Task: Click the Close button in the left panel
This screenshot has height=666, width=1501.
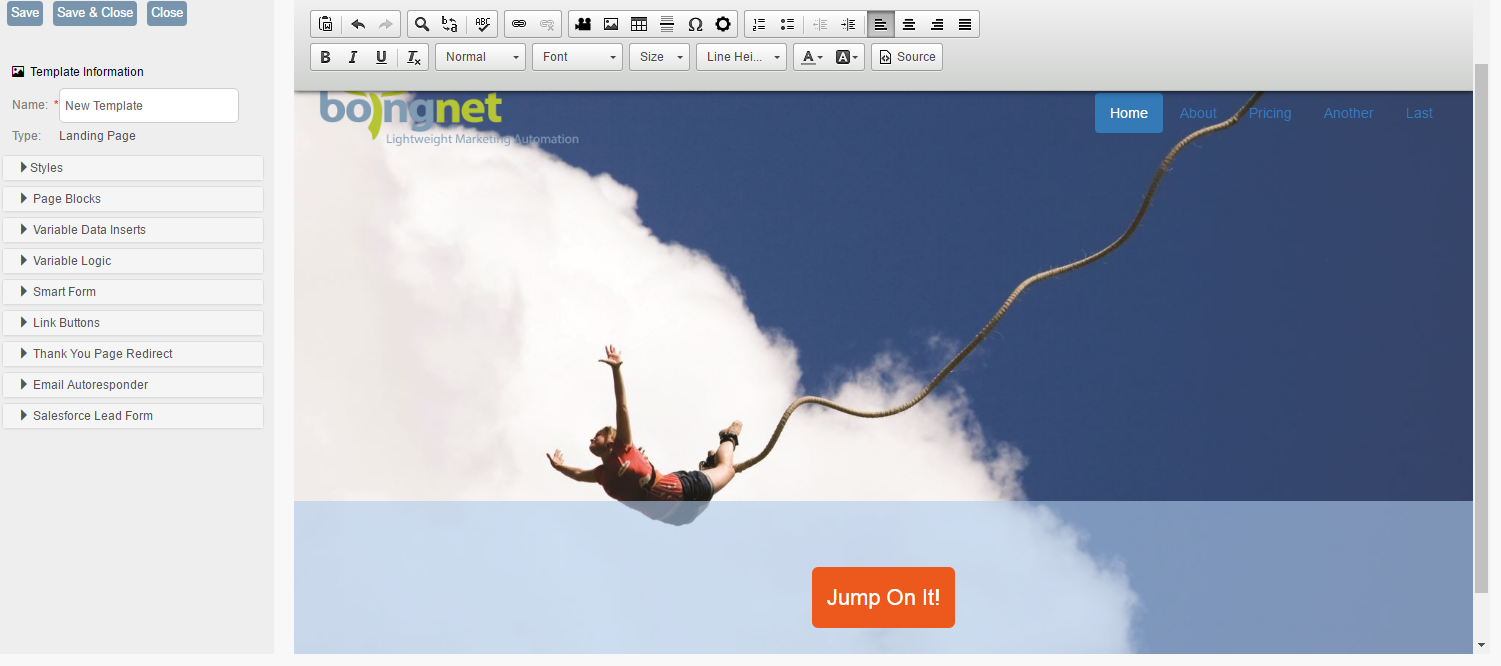Action: (x=167, y=13)
